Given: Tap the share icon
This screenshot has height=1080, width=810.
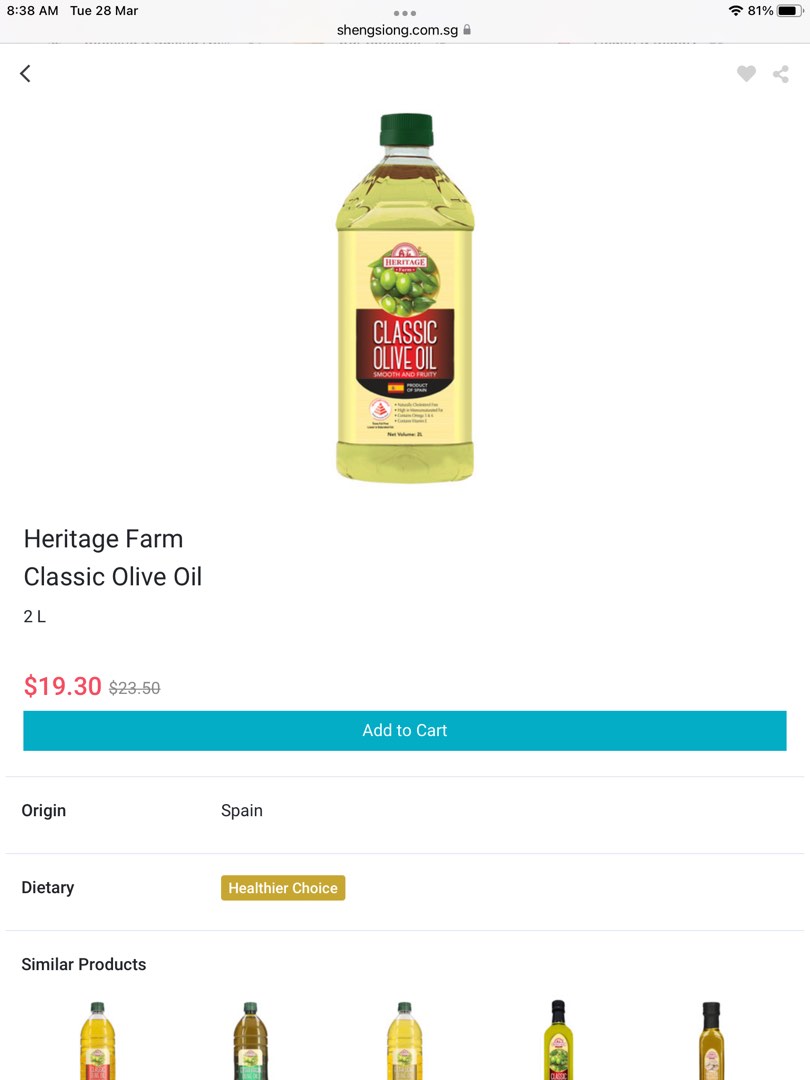Looking at the screenshot, I should click(x=781, y=73).
